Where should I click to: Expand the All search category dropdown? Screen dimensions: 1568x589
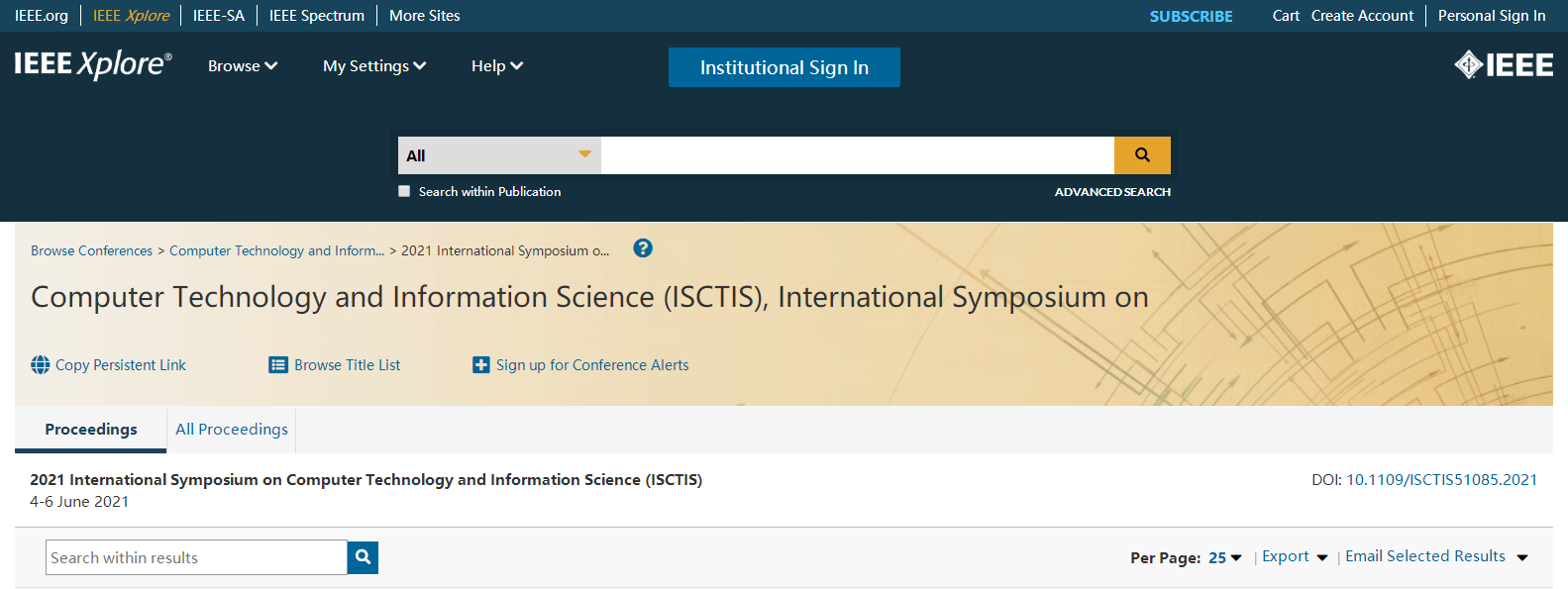tap(499, 155)
